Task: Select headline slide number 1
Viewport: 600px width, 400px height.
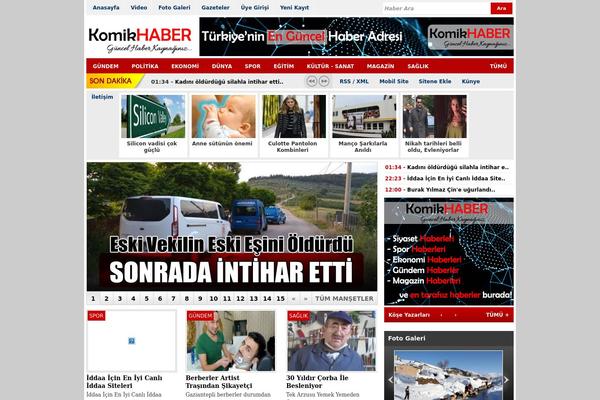Action: [x=93, y=298]
